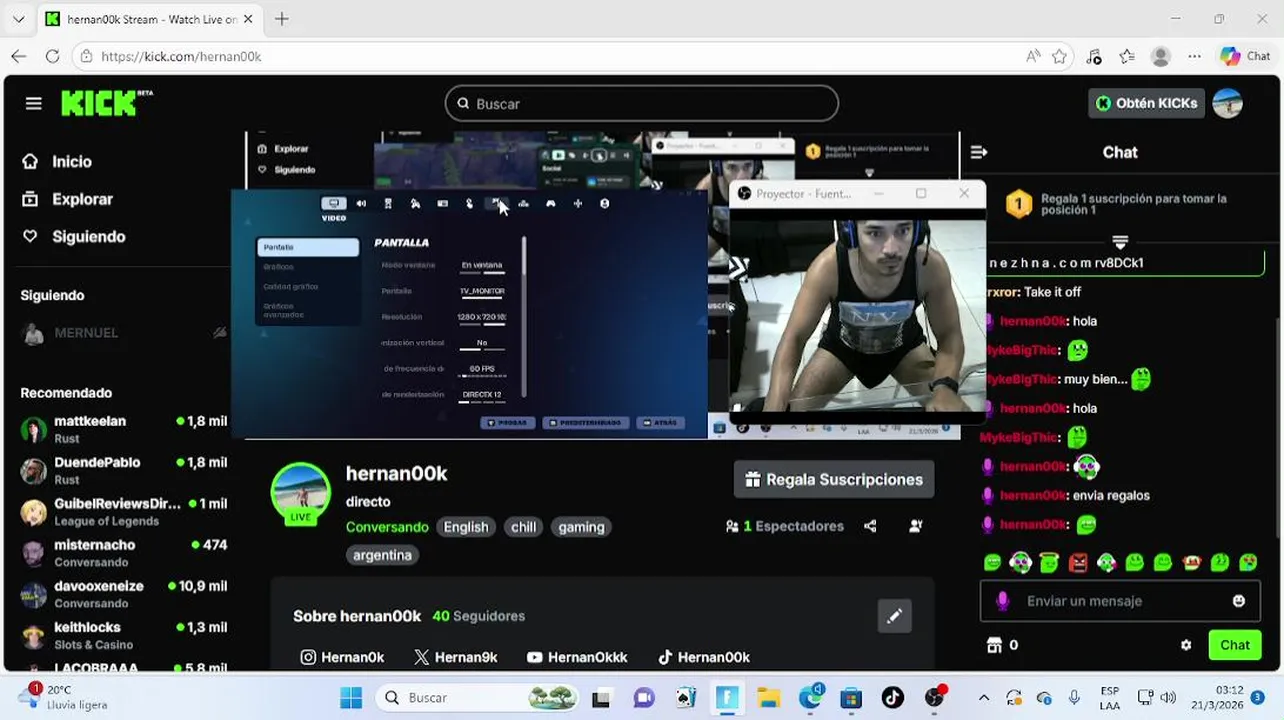Screen dimensions: 1284x720
Task: Select the English tag
Action: click(x=466, y=527)
